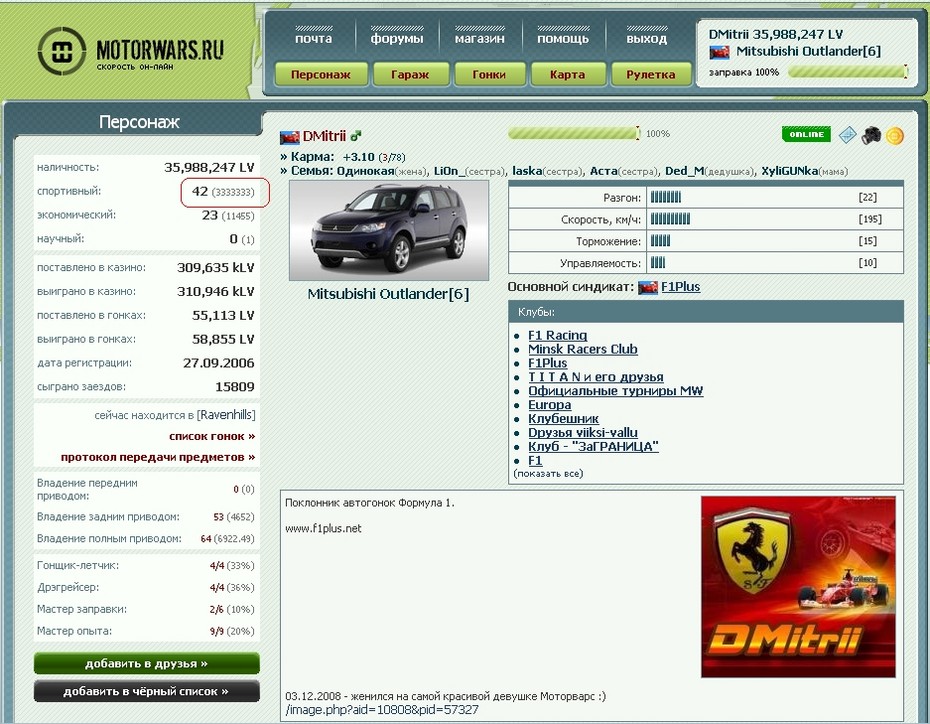Click выход to log out

[646, 39]
